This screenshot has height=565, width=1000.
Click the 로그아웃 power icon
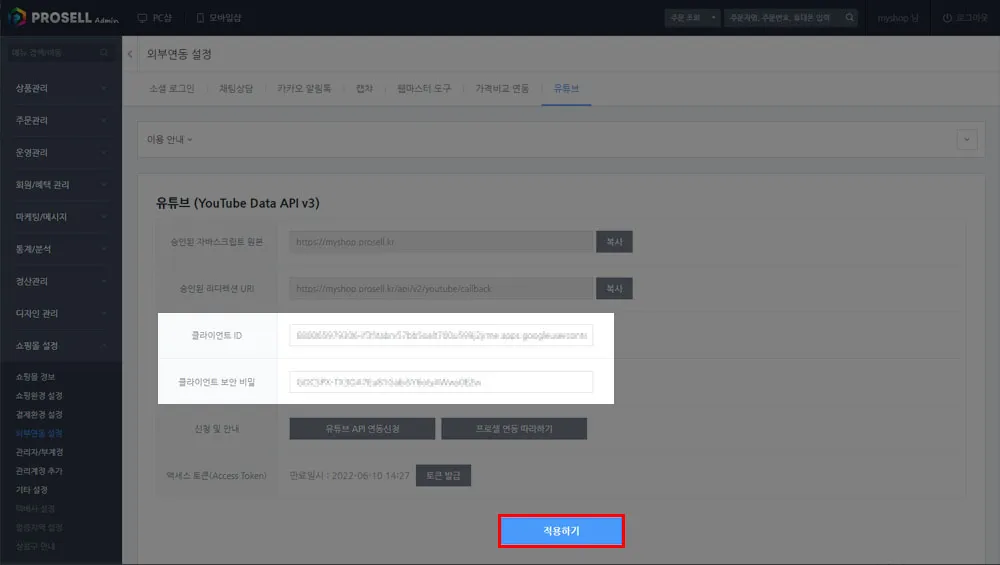(x=947, y=18)
